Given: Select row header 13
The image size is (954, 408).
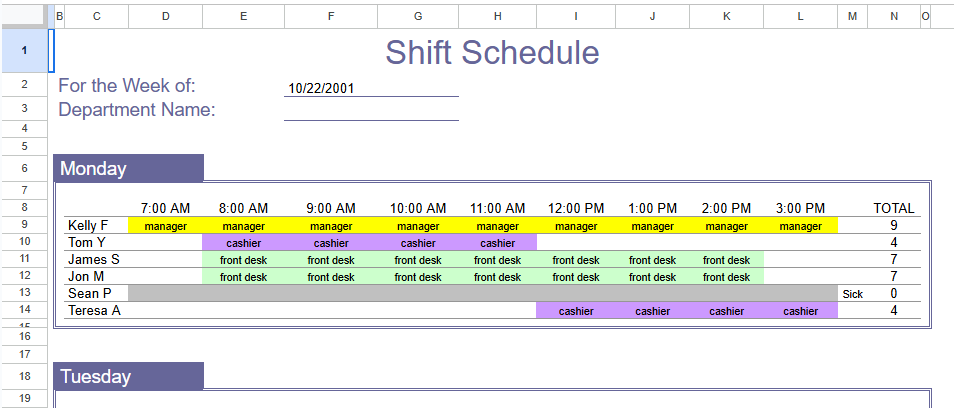Looking at the screenshot, I should click(24, 293).
